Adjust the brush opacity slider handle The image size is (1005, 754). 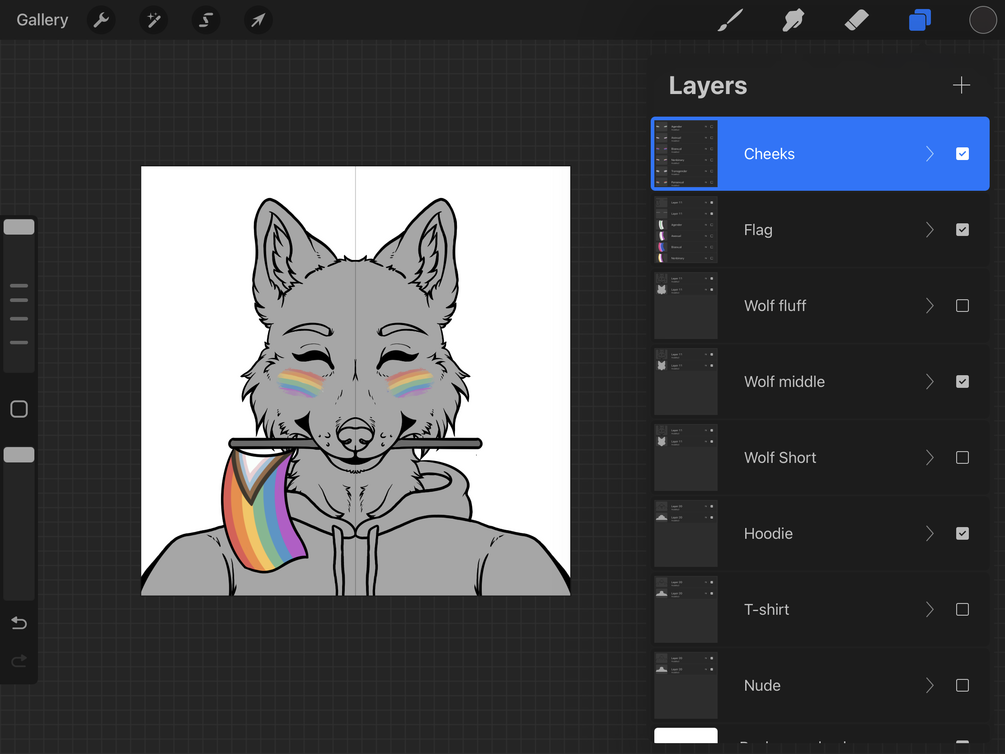[x=19, y=455]
